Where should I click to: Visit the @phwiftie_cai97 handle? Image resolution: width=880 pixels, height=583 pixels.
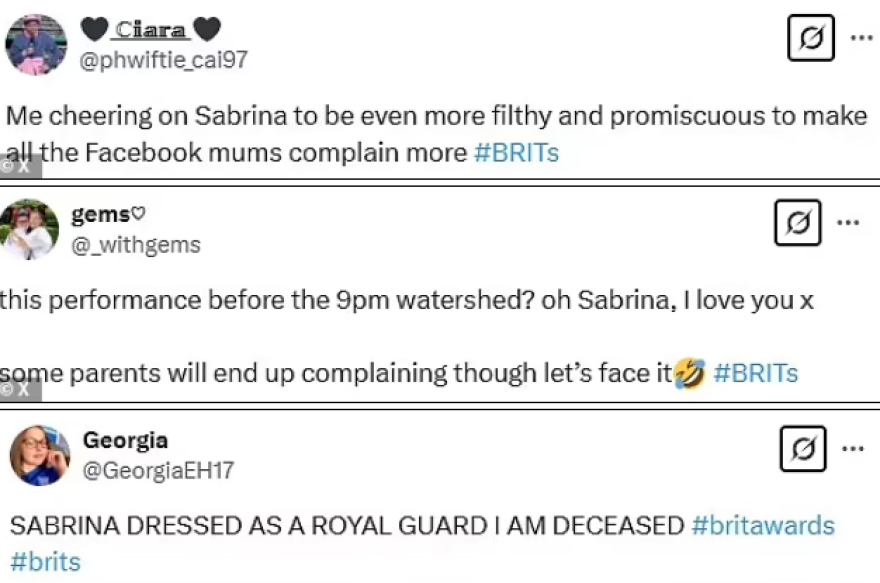(163, 60)
